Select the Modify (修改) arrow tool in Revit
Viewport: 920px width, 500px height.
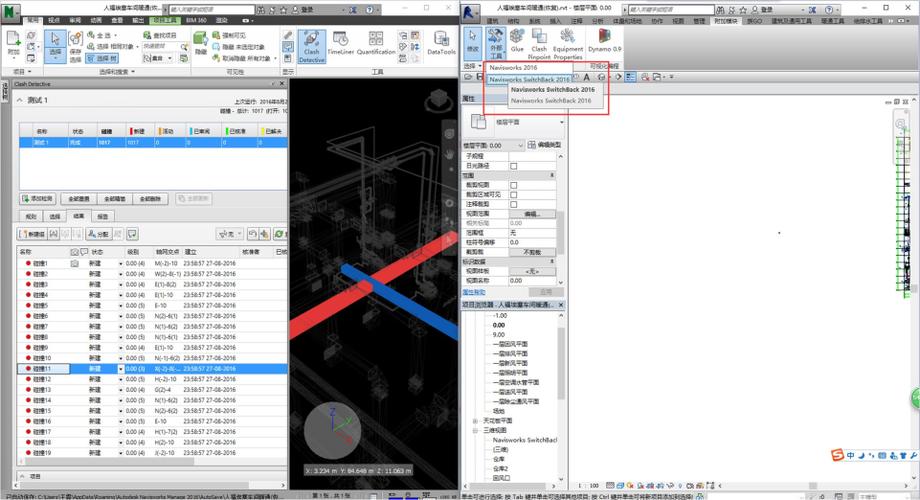pyautogui.click(x=472, y=41)
